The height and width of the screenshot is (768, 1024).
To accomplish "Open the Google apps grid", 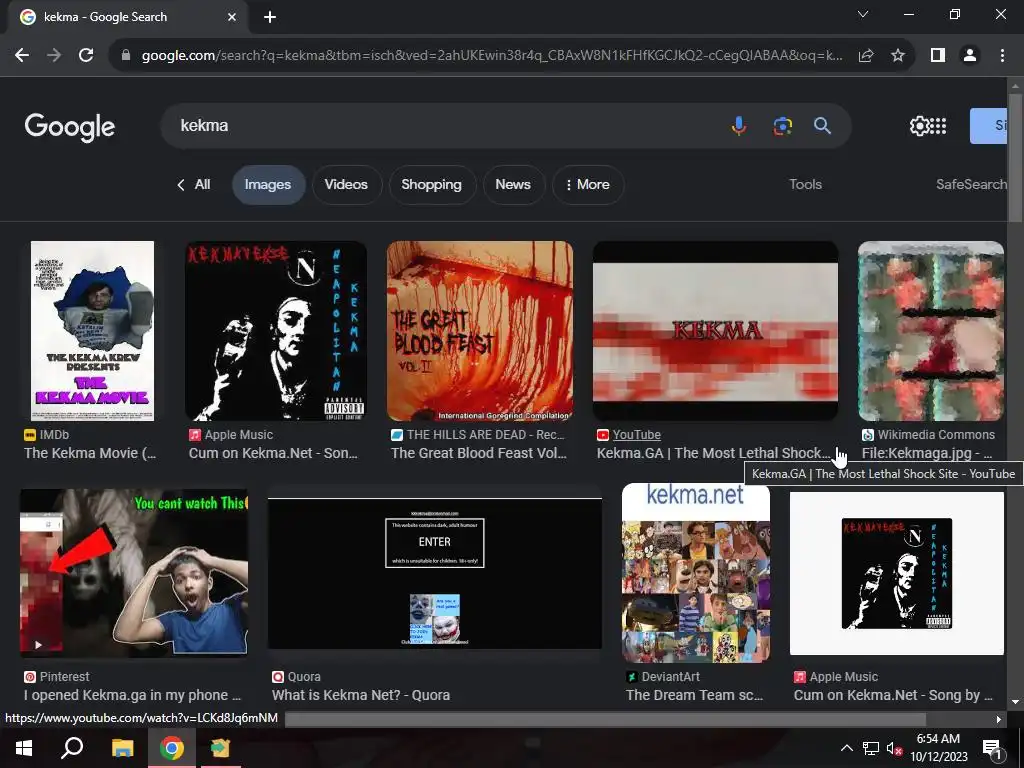I will pyautogui.click(x=938, y=125).
